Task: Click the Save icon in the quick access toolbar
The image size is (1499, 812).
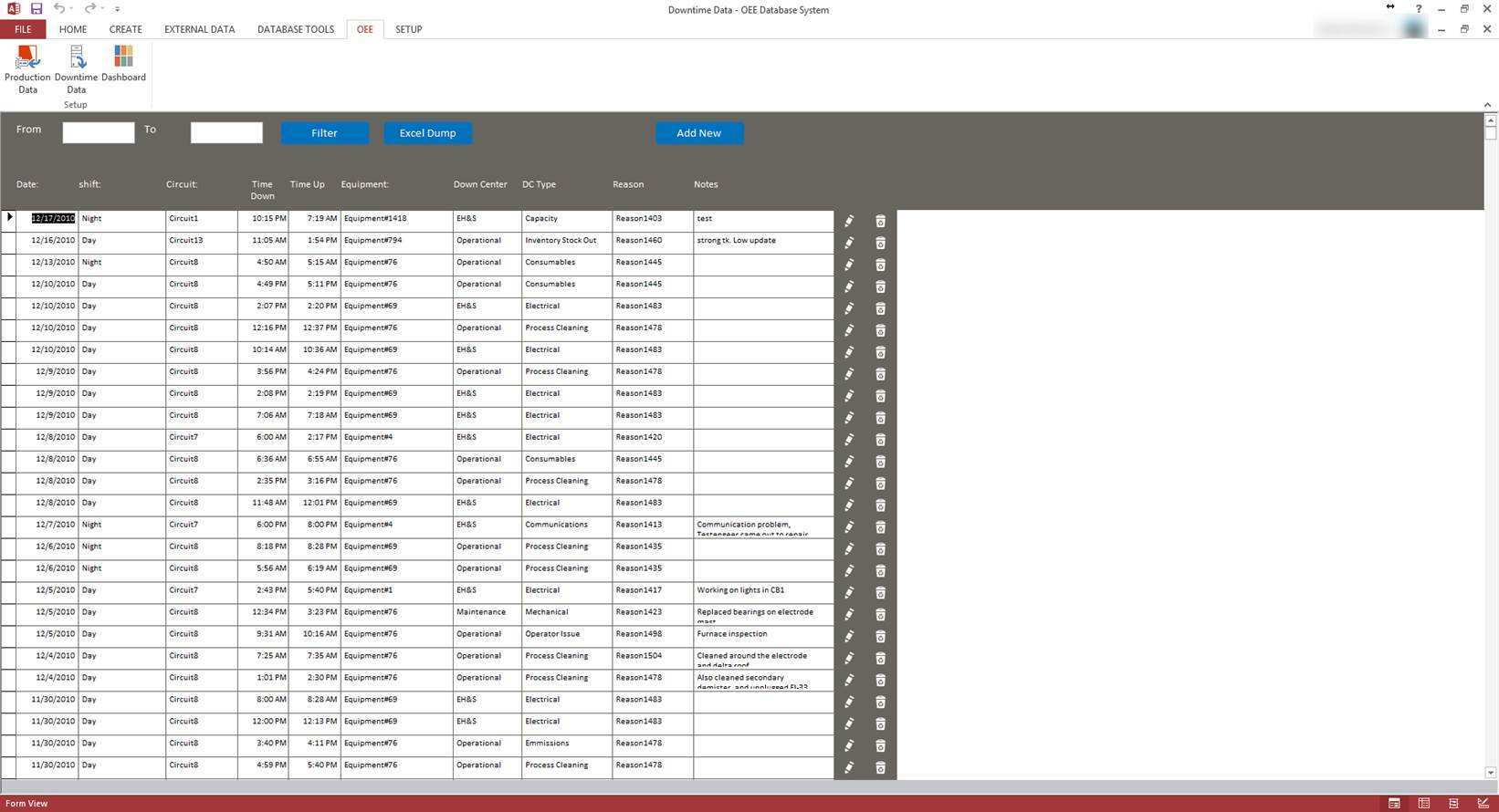Action: 37,9
